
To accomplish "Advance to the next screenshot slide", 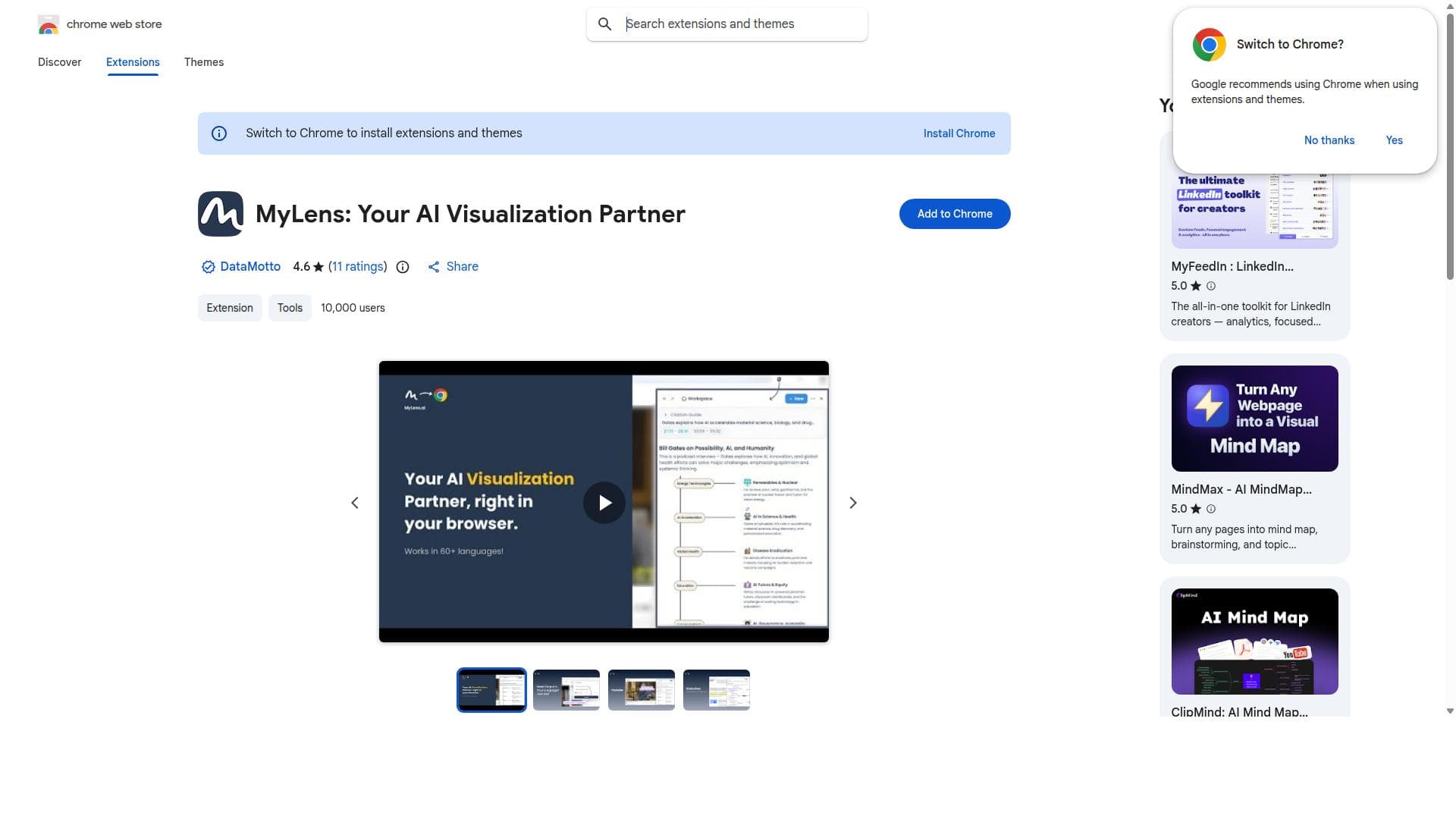I will click(853, 503).
